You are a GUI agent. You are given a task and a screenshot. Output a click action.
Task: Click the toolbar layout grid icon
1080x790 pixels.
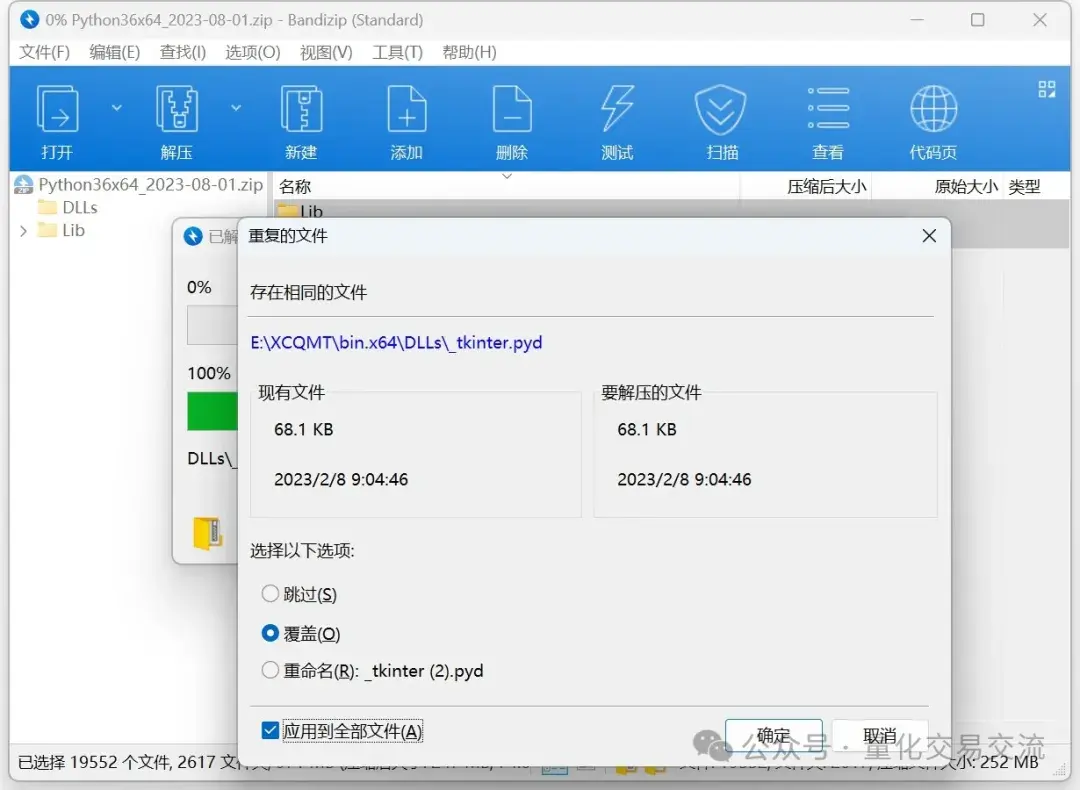(1047, 89)
